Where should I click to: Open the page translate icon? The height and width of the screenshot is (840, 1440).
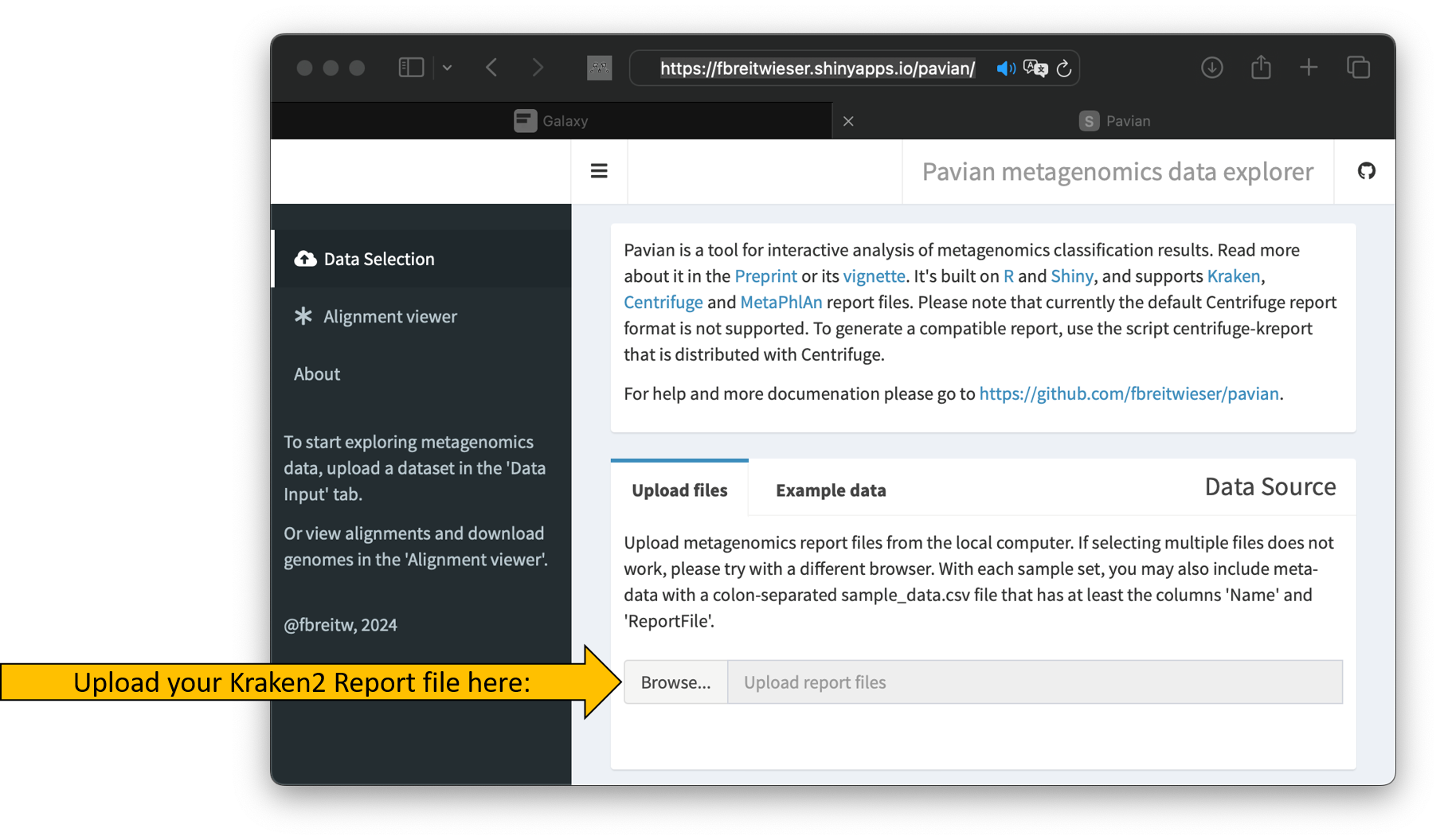pyautogui.click(x=1035, y=68)
